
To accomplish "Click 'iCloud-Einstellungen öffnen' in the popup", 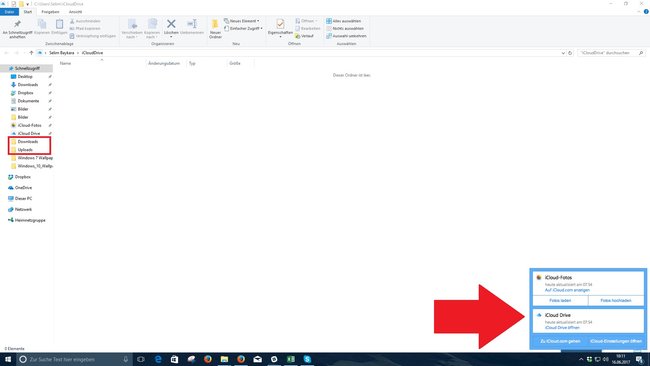I will [x=616, y=341].
